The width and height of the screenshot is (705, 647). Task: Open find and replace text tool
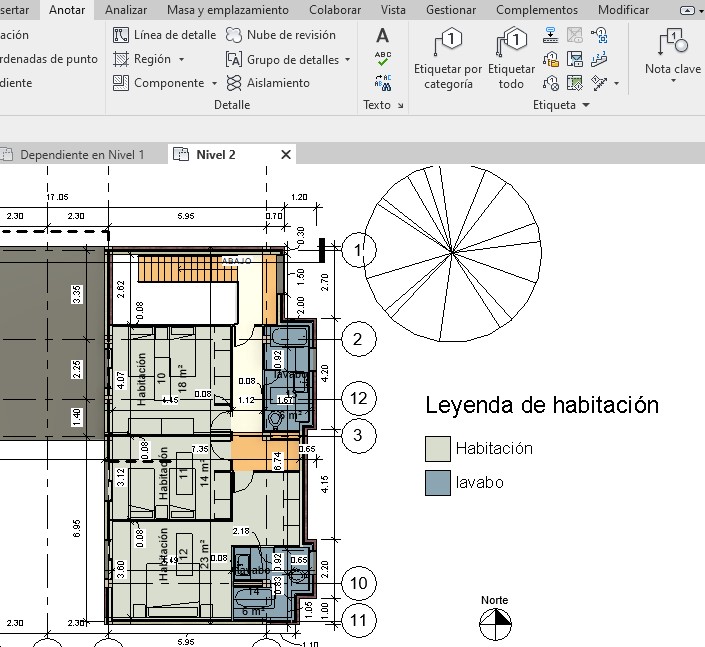382,83
